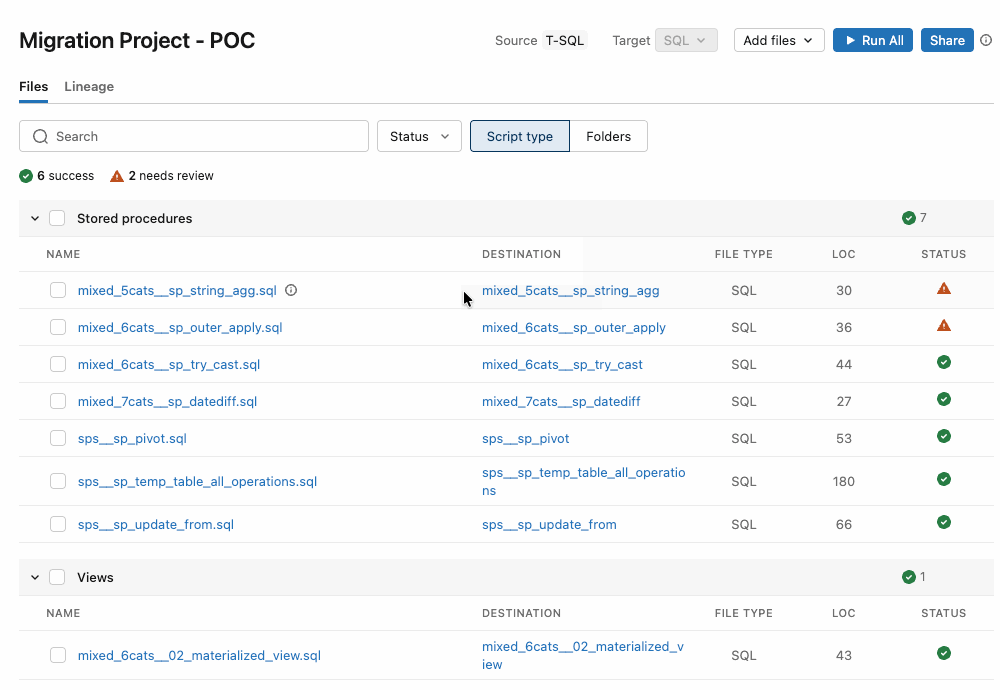Click success status icon for mixed_6cats__02_materialized_view row
This screenshot has height=690, width=1000.
click(944, 653)
